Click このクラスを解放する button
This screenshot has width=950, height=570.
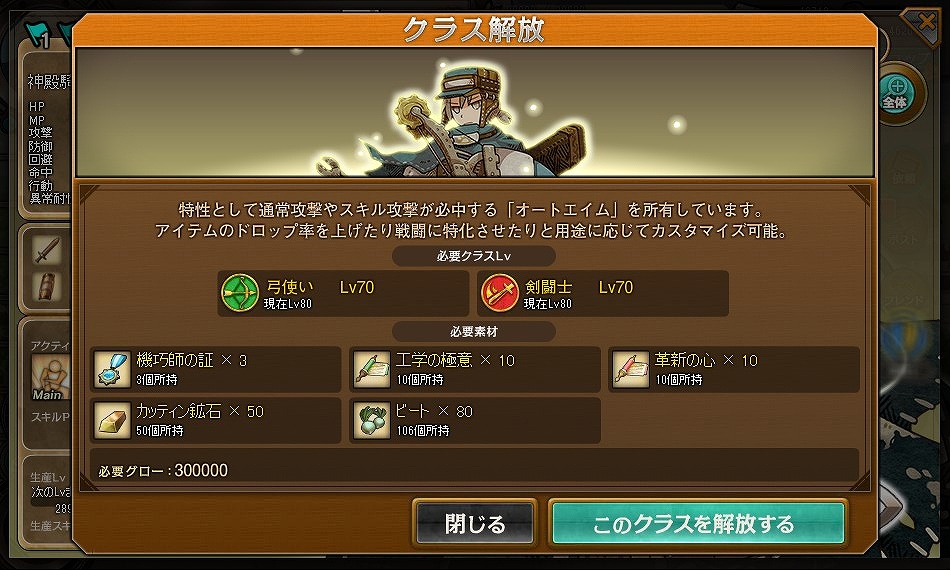[698, 523]
